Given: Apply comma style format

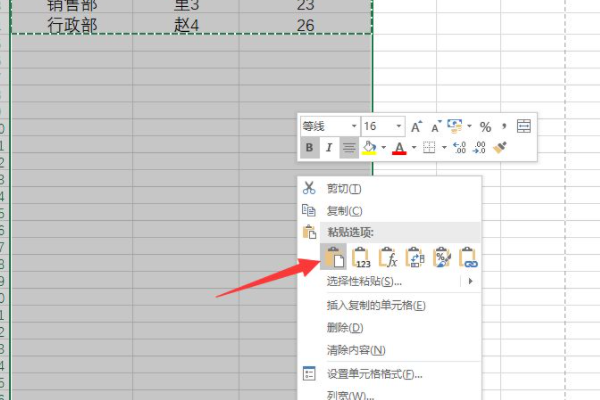Looking at the screenshot, I should pyautogui.click(x=504, y=126).
